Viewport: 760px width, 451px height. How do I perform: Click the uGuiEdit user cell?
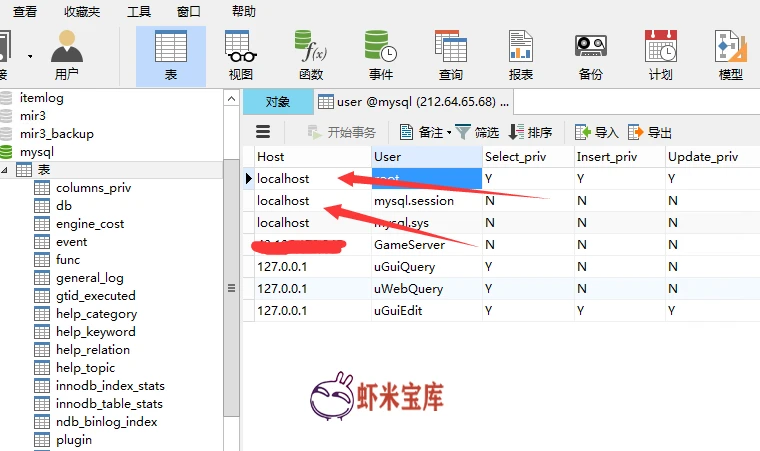[x=427, y=310]
